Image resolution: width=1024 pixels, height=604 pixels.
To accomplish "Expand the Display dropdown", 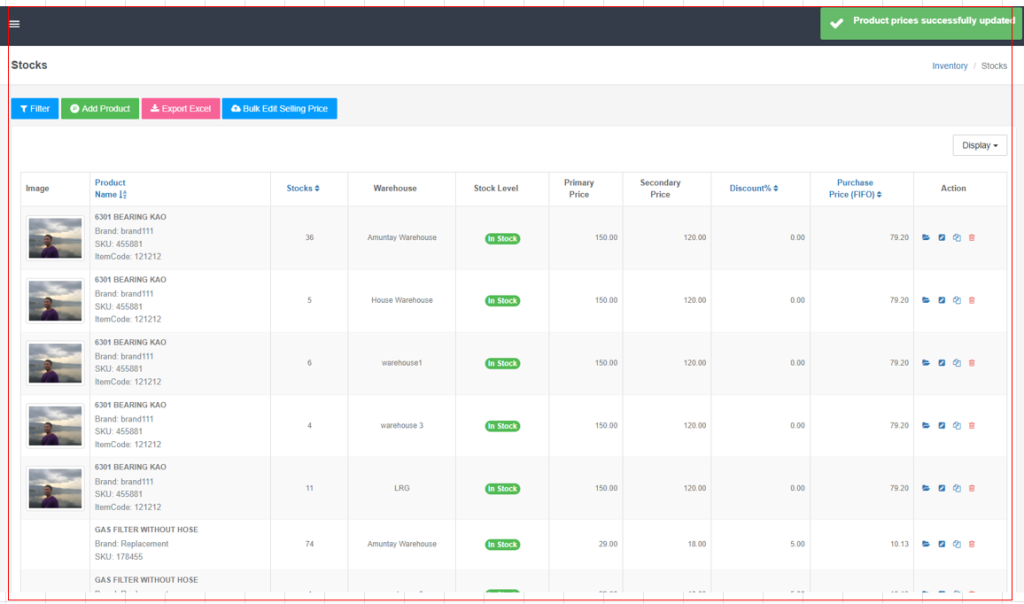I will (979, 145).
